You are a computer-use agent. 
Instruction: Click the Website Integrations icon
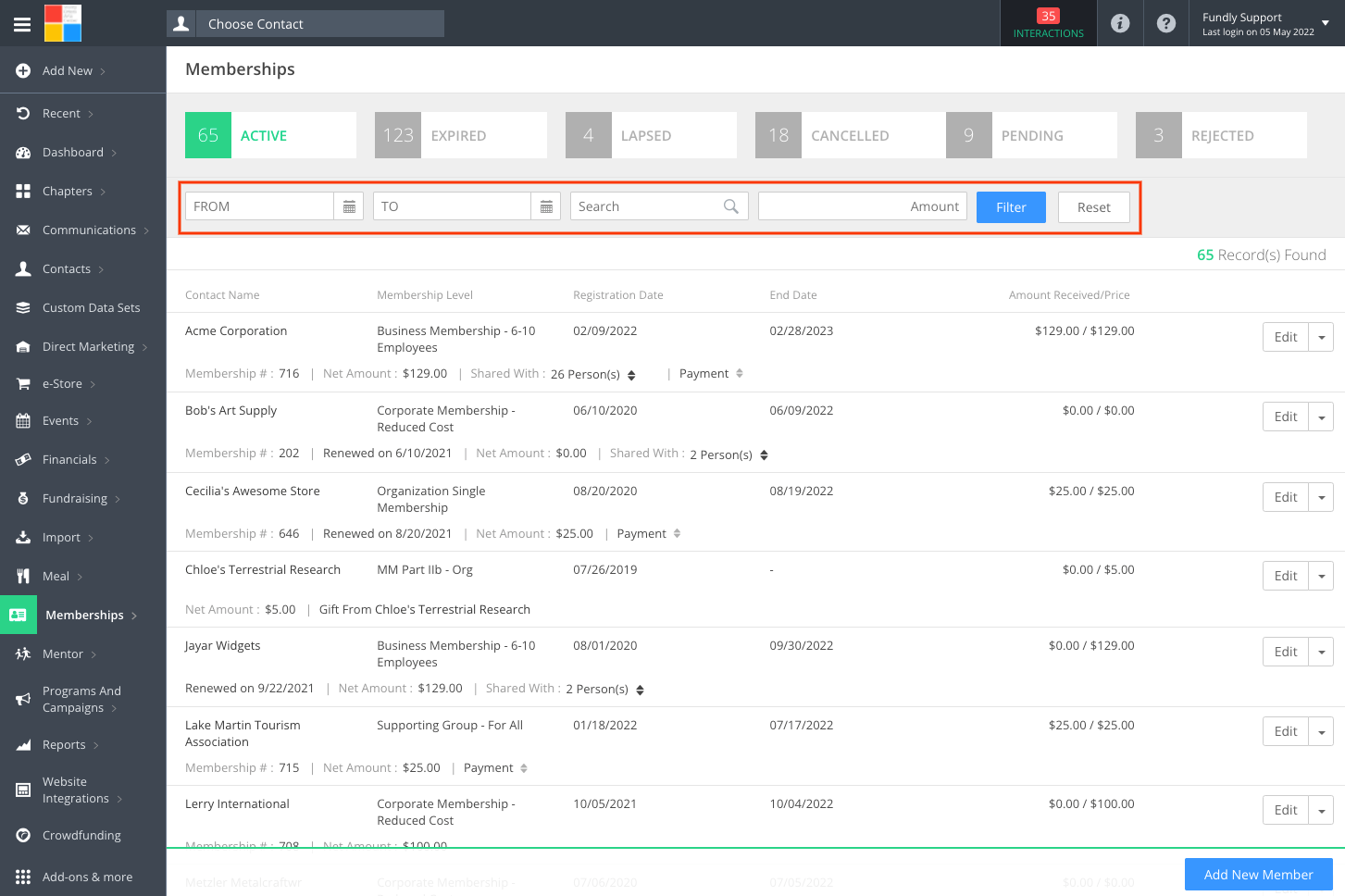click(x=23, y=790)
